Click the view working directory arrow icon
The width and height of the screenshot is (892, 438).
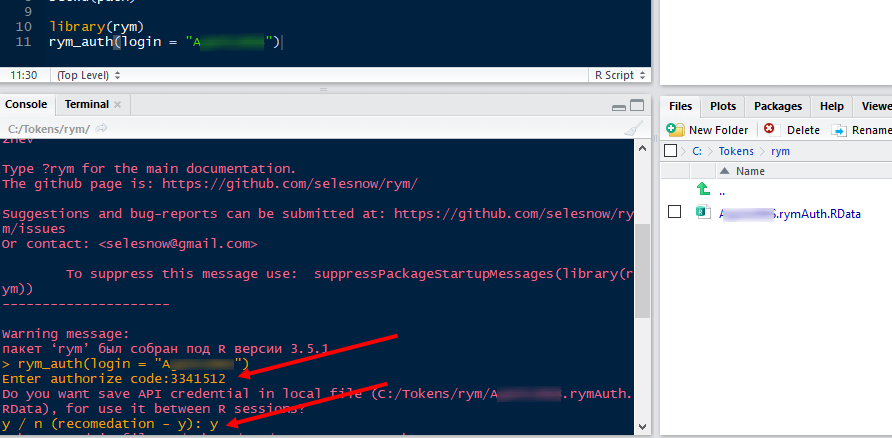coord(102,129)
